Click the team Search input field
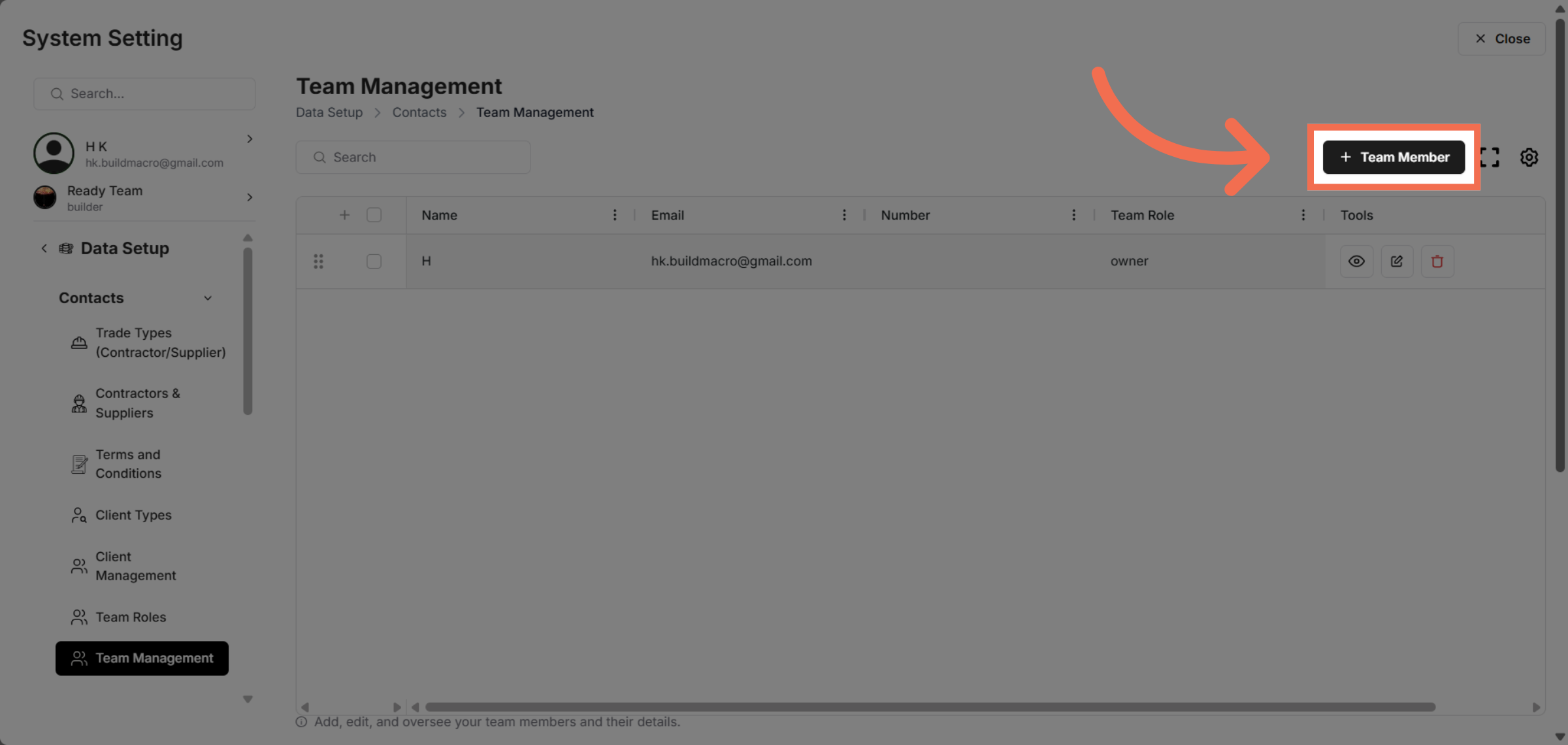 point(413,157)
